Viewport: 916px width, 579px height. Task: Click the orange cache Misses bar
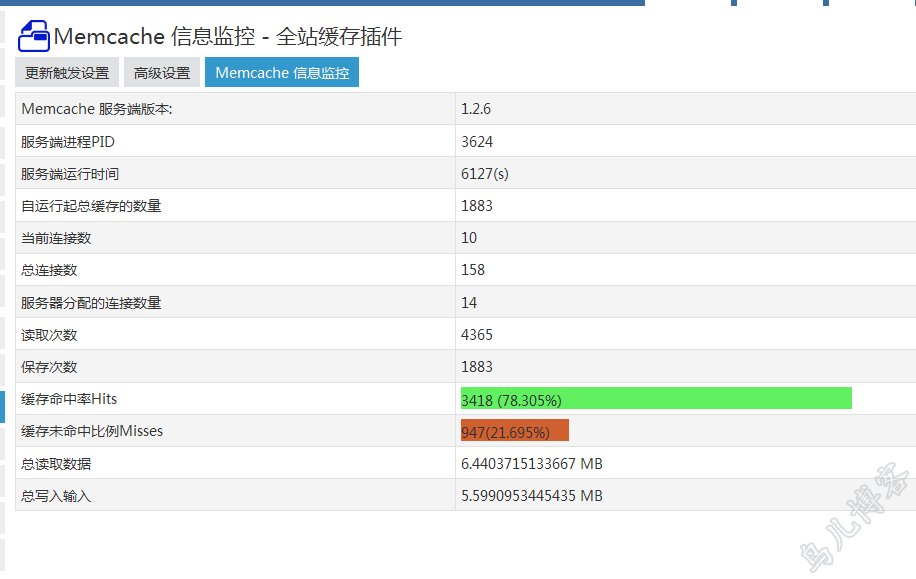click(515, 431)
